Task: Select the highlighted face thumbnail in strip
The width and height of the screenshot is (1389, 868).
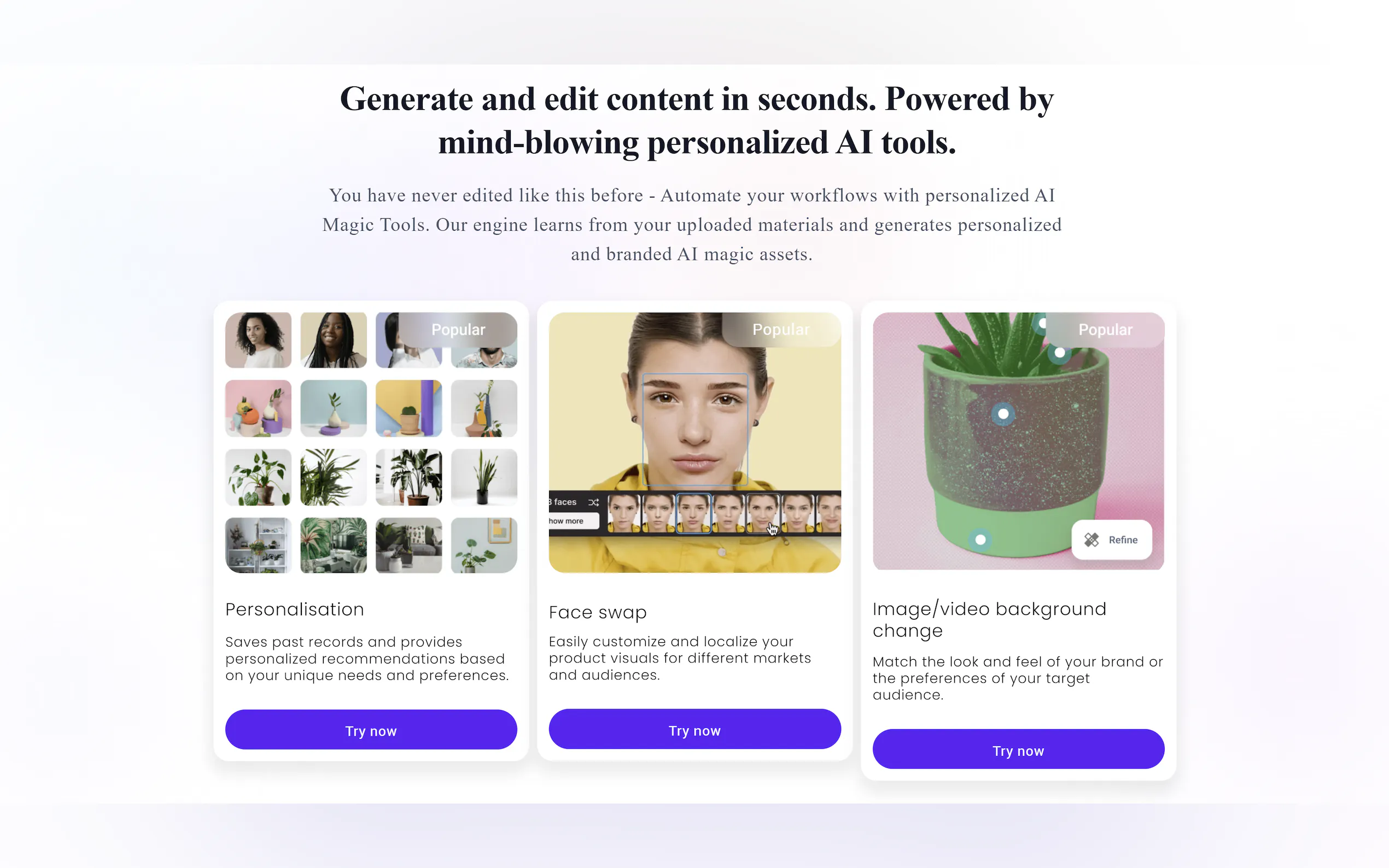Action: pos(693,513)
